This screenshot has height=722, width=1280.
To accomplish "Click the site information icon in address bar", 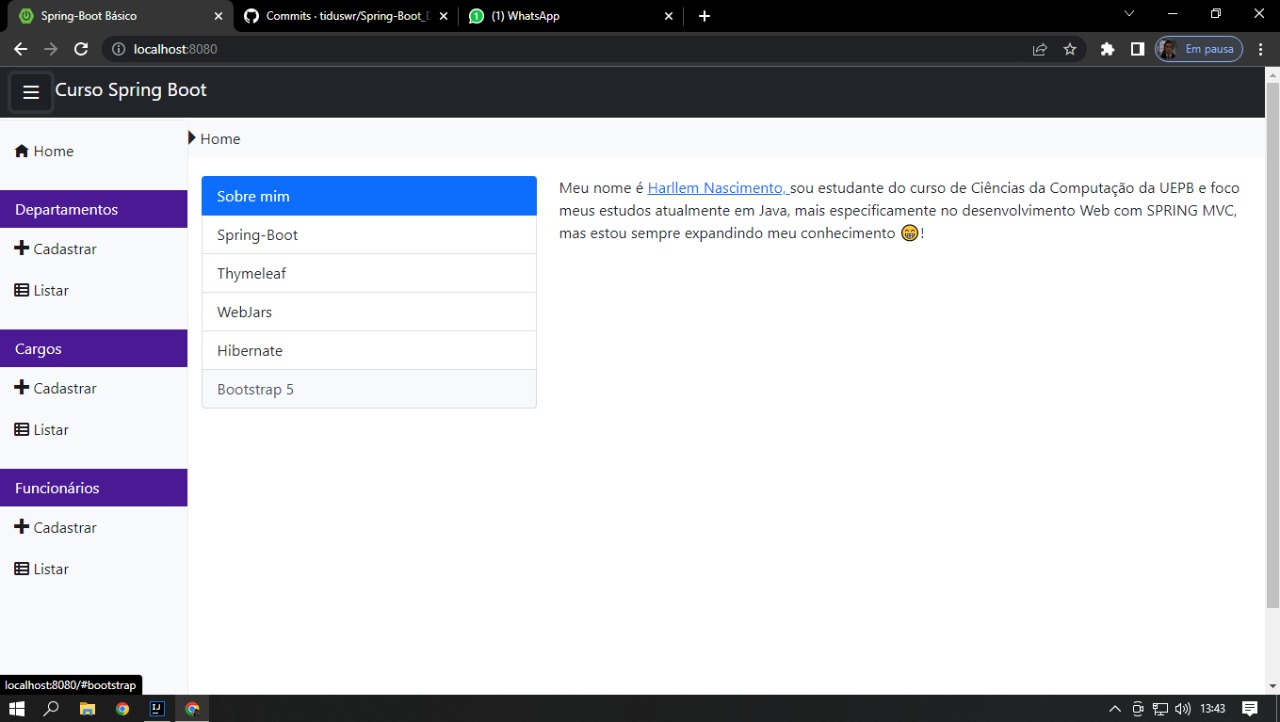I will point(118,49).
